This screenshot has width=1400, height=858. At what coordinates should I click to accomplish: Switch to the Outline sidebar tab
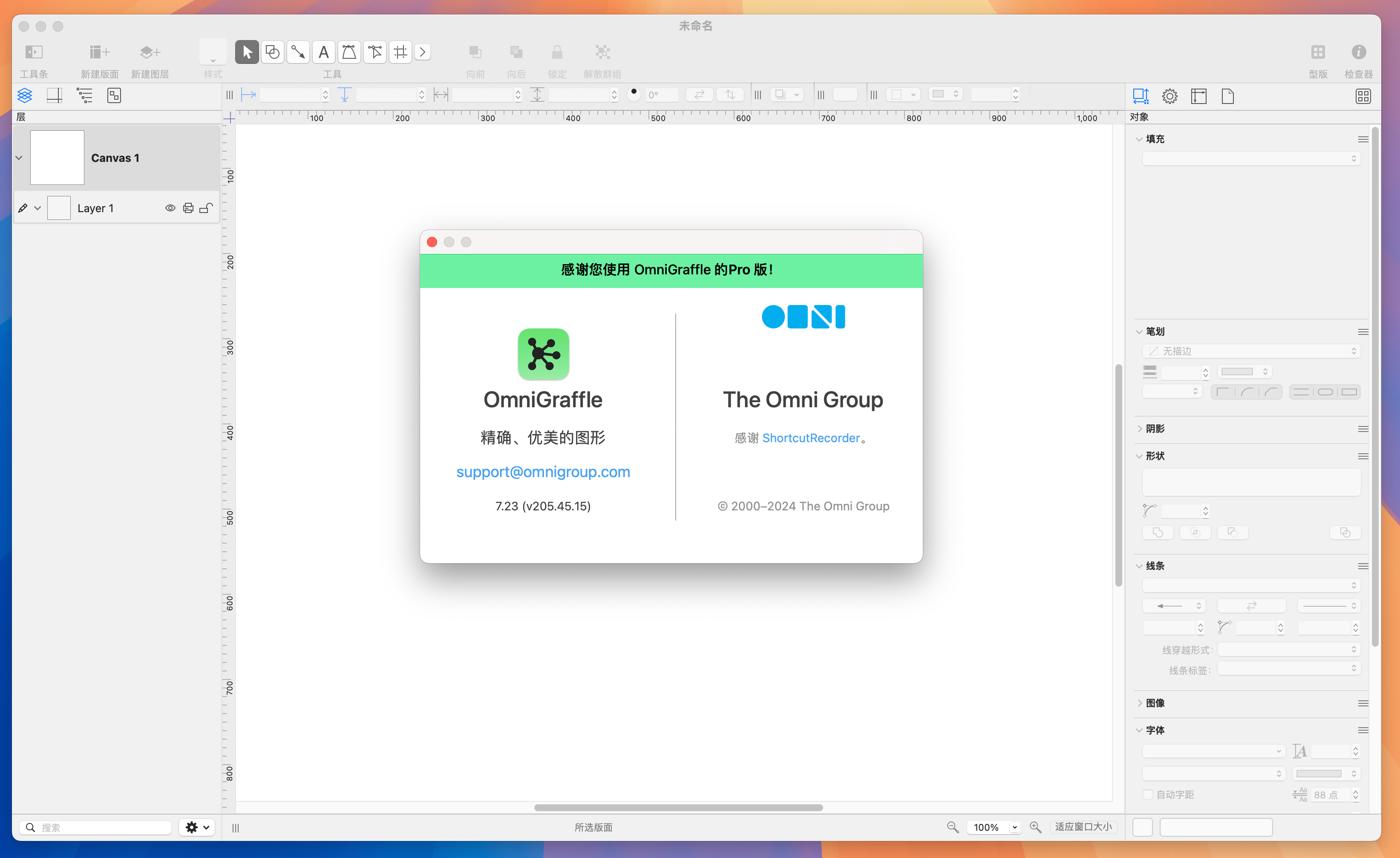(85, 95)
